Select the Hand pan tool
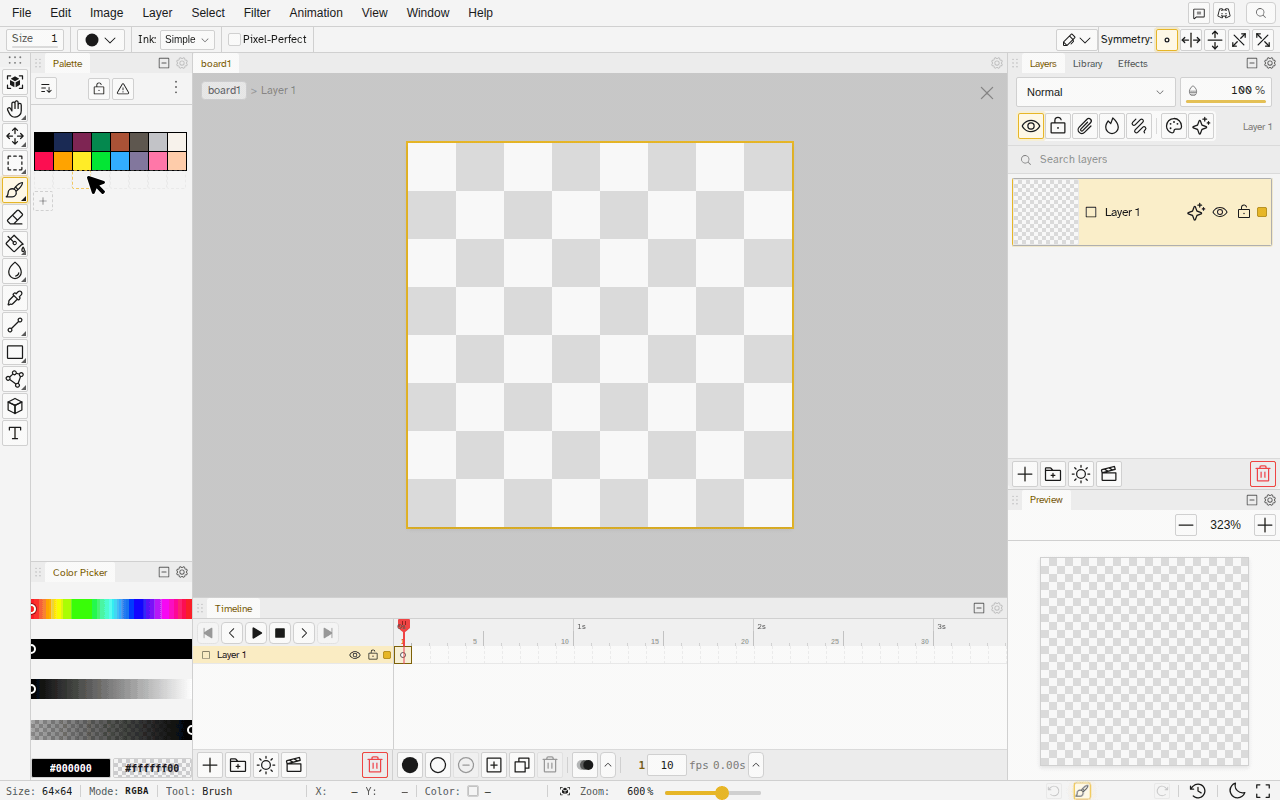Viewport: 1280px width, 800px height. (15, 109)
